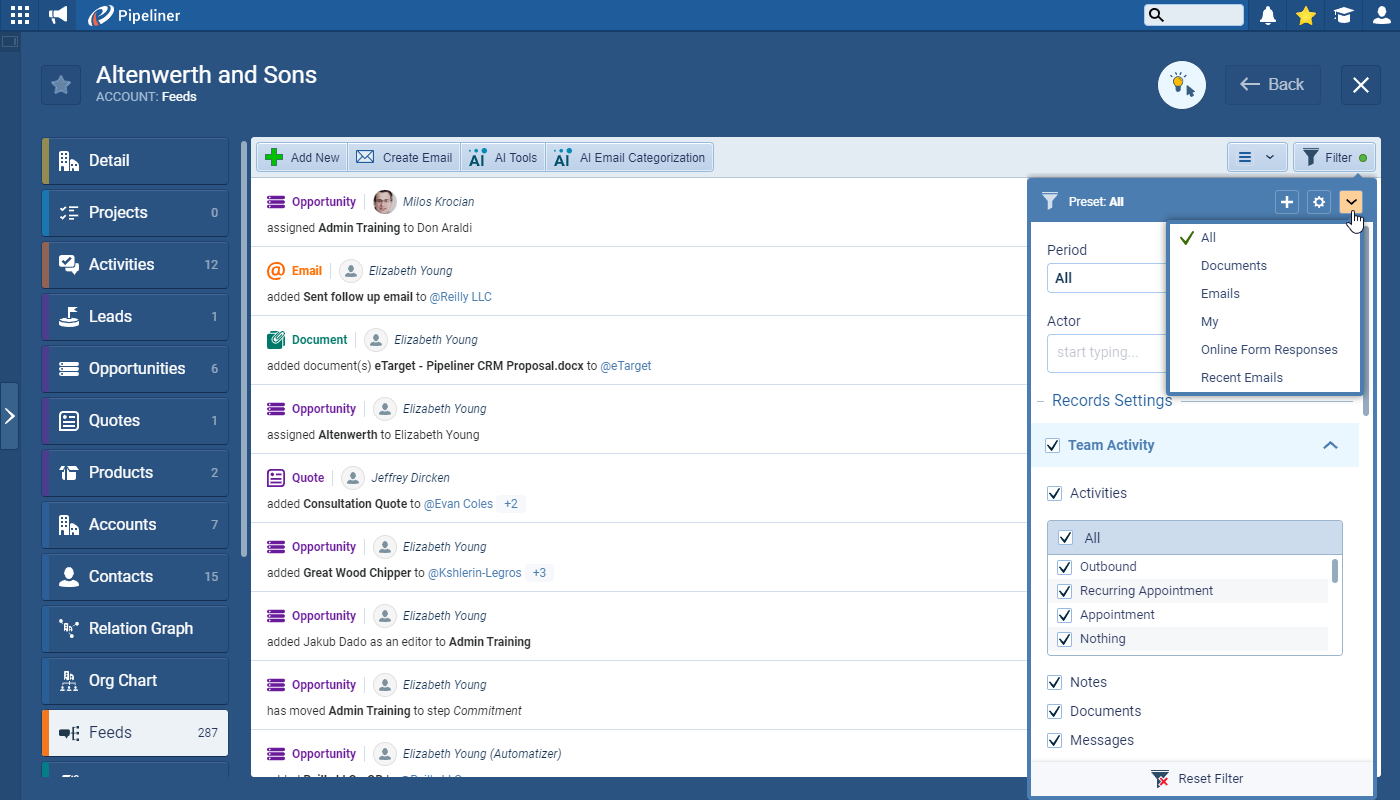Disable the Team Activity checkbox
The height and width of the screenshot is (800, 1400).
(x=1052, y=445)
